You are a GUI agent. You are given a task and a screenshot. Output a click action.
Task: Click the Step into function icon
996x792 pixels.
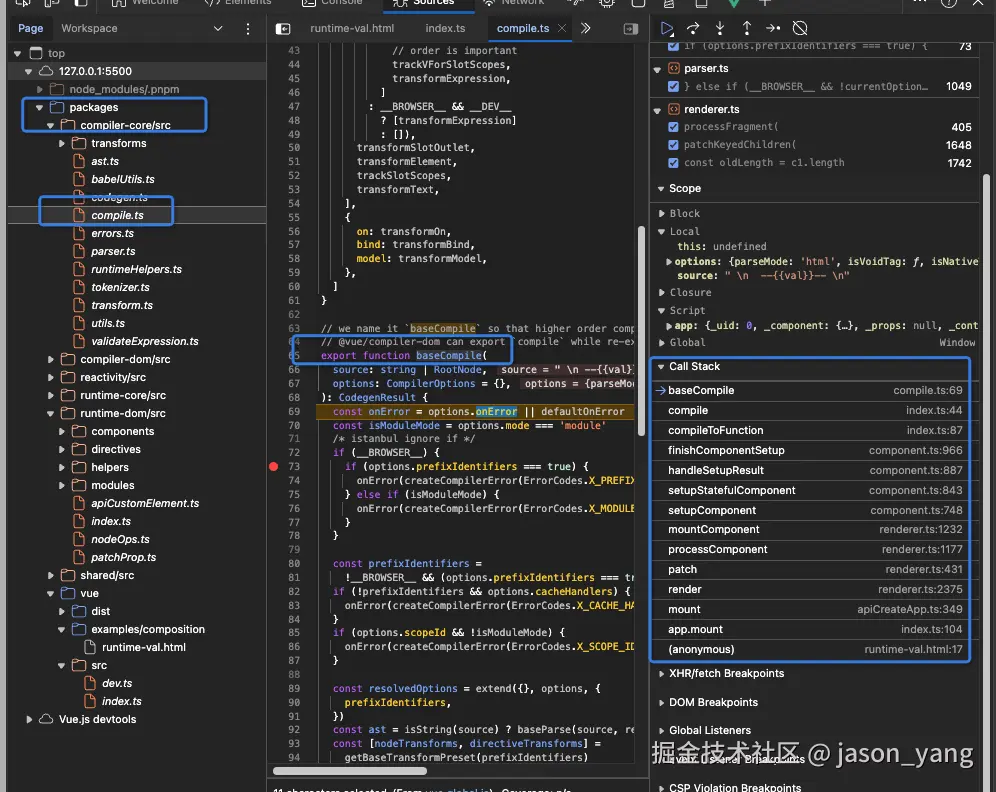719,28
